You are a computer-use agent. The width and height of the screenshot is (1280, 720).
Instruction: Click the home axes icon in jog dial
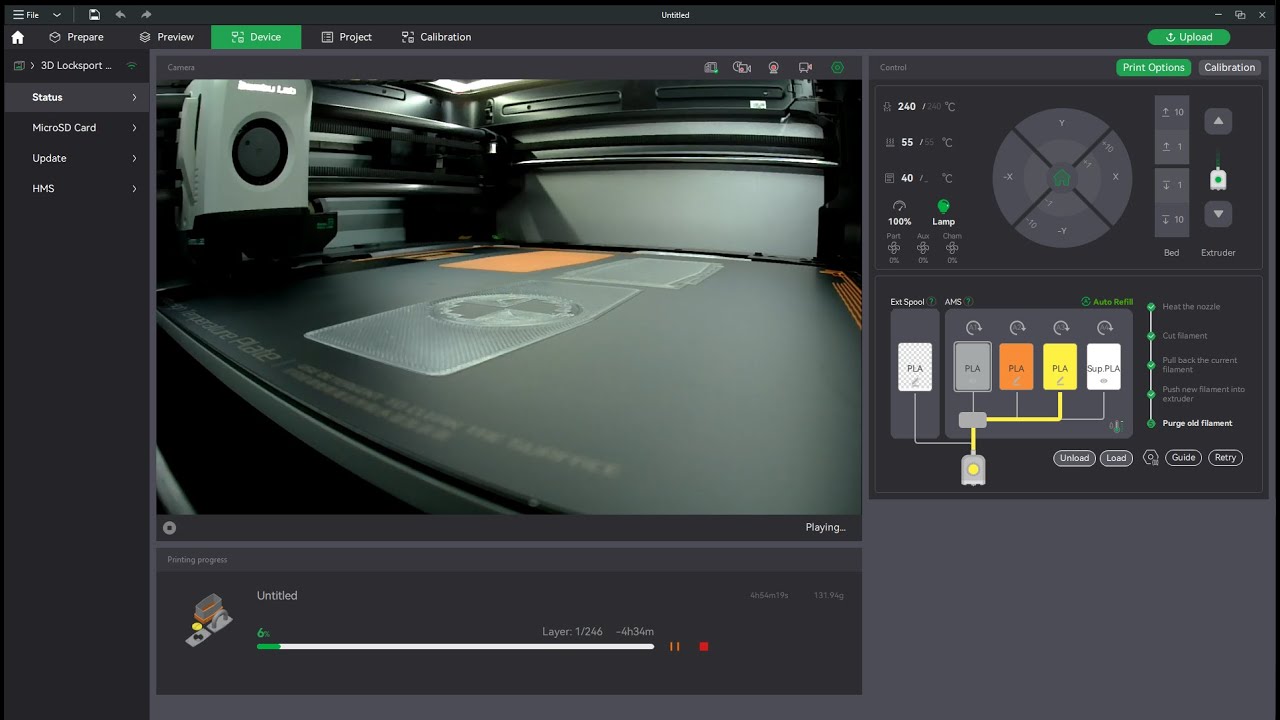click(x=1061, y=178)
